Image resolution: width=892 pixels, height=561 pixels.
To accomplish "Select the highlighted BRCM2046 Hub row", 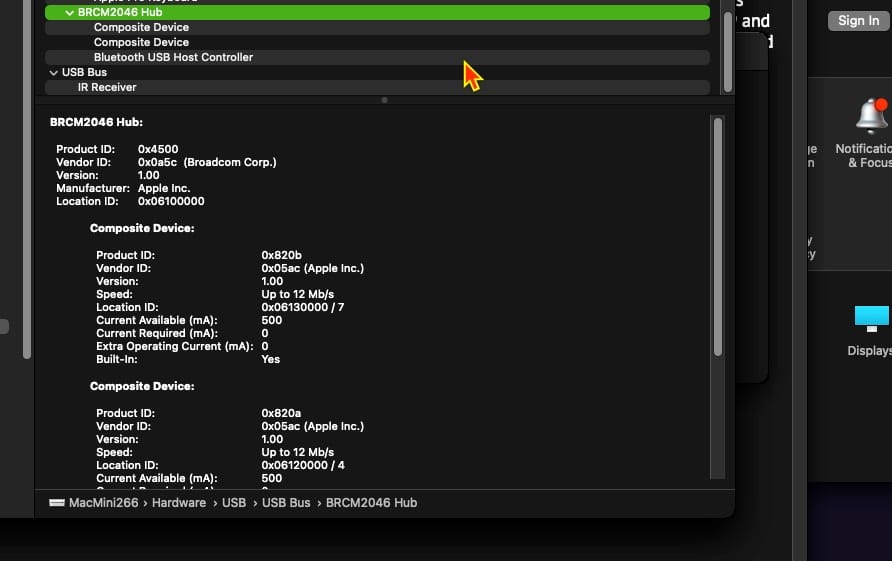I will tap(377, 13).
